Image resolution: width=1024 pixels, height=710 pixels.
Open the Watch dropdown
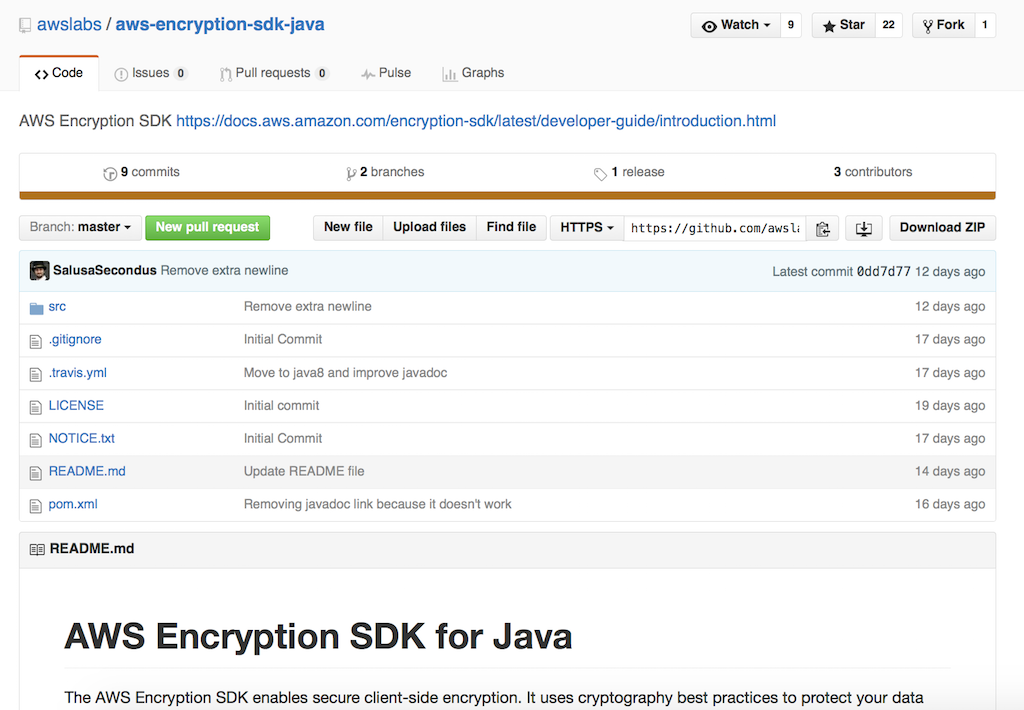pyautogui.click(x=735, y=25)
